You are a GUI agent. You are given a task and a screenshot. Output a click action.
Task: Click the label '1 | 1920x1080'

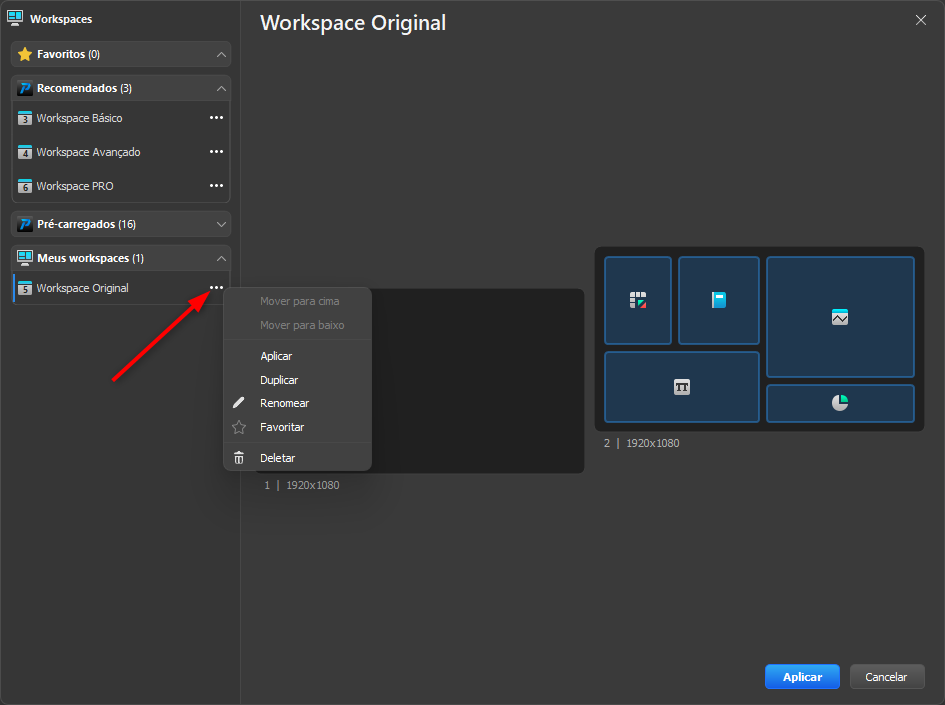pos(302,485)
